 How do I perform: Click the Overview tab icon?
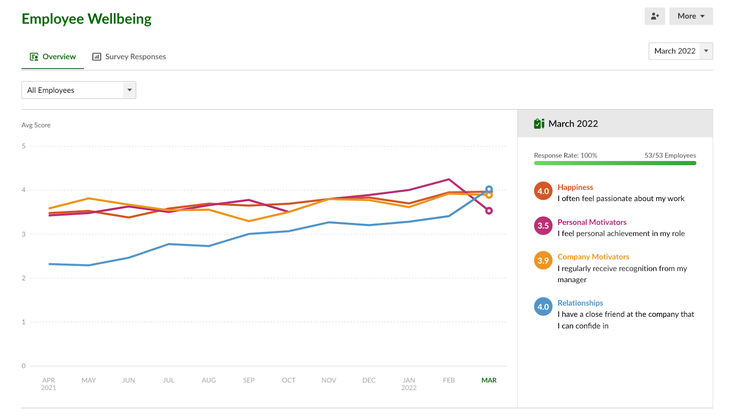coord(34,57)
